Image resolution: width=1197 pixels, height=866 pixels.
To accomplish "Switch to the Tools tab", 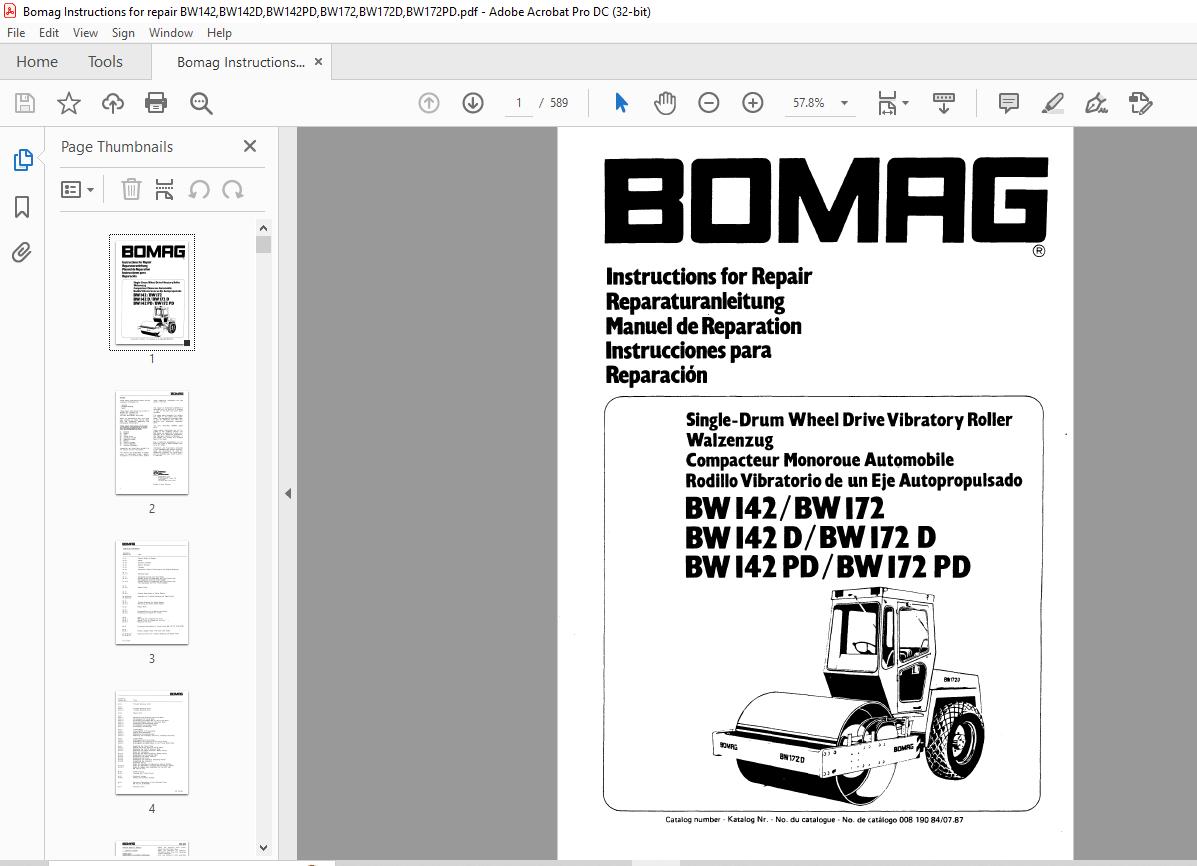I will 105,62.
